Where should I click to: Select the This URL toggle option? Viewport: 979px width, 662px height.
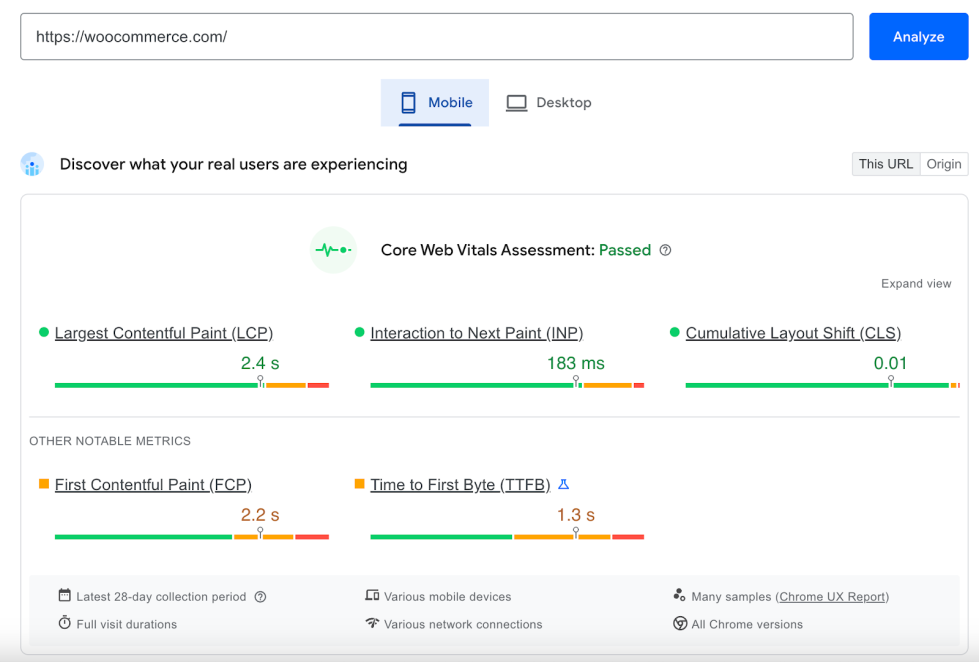tap(885, 164)
